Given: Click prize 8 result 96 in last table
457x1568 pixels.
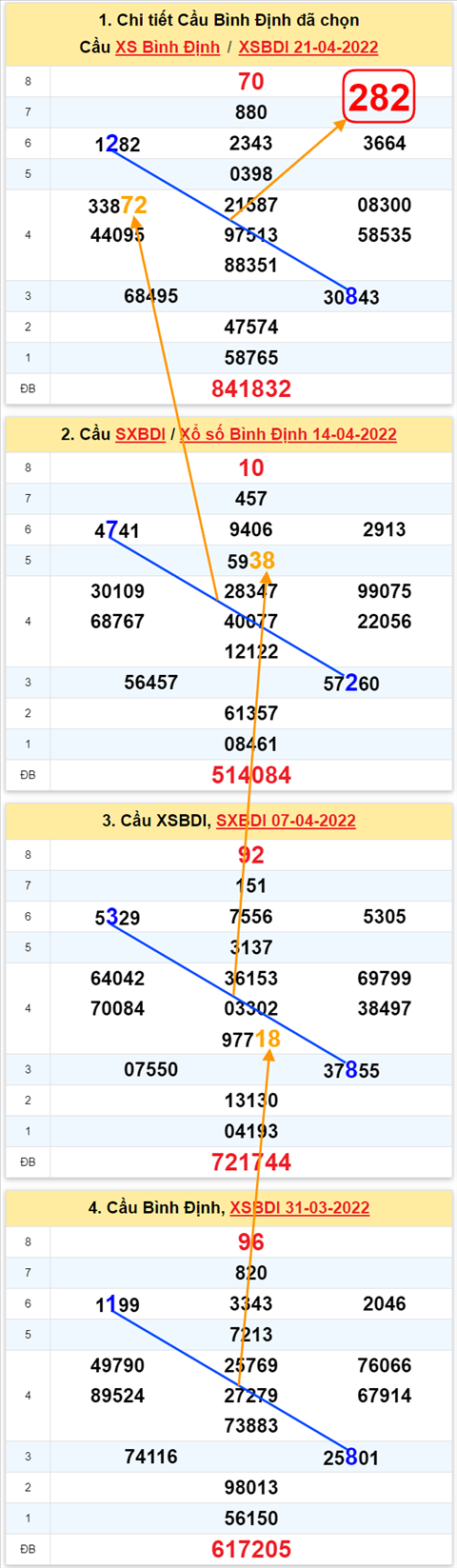Looking at the screenshot, I should point(251,1241).
